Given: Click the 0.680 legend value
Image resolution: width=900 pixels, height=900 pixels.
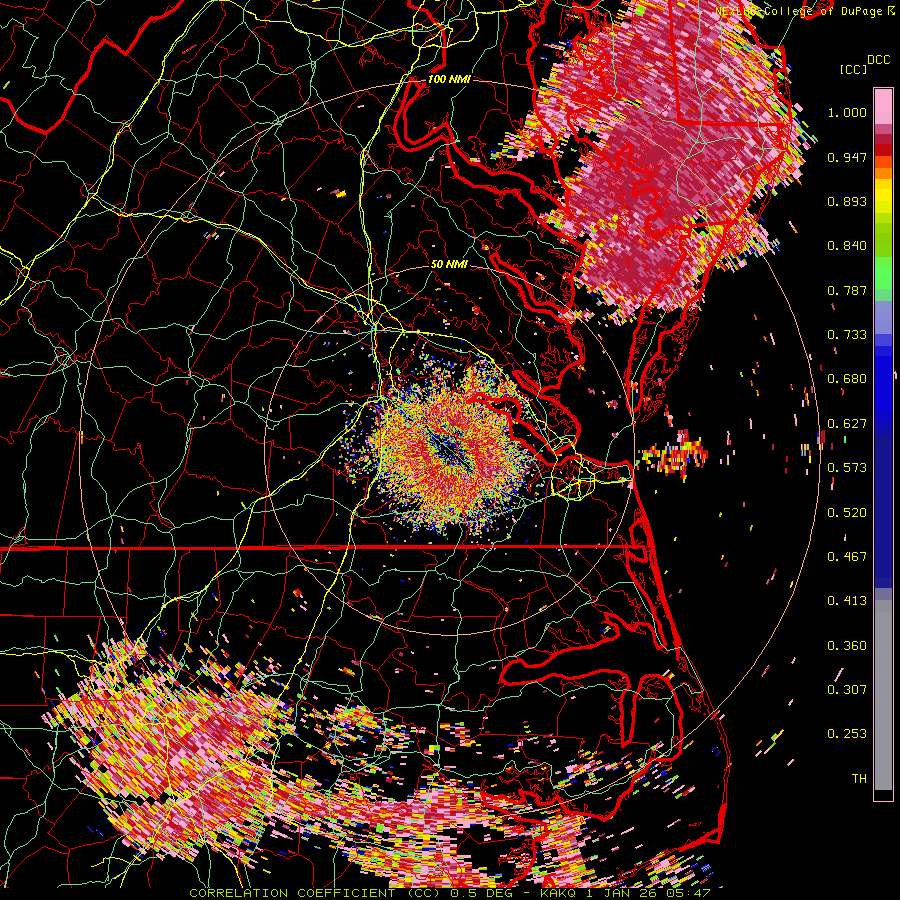Looking at the screenshot, I should click(847, 379).
